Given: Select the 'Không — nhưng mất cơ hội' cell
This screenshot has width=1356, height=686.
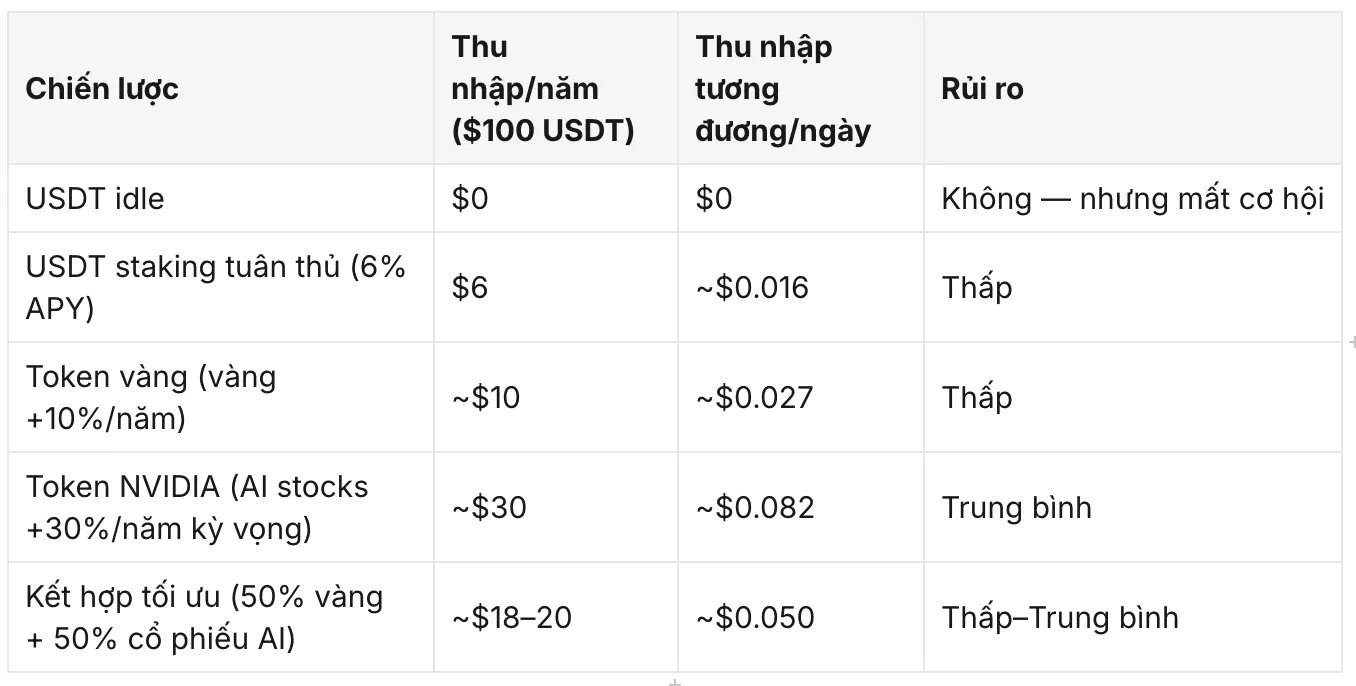Looking at the screenshot, I should [1132, 198].
